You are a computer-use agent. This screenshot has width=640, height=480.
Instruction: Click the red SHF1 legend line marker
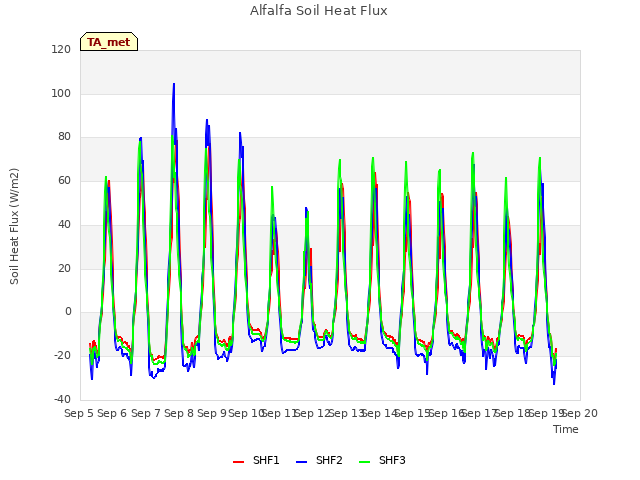[x=238, y=462]
